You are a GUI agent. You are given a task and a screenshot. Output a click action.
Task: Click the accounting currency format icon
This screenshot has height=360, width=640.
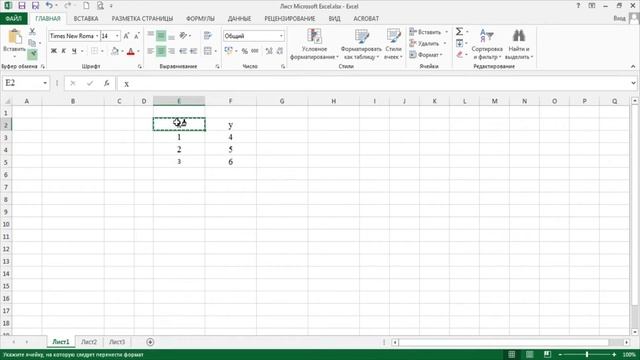point(228,51)
